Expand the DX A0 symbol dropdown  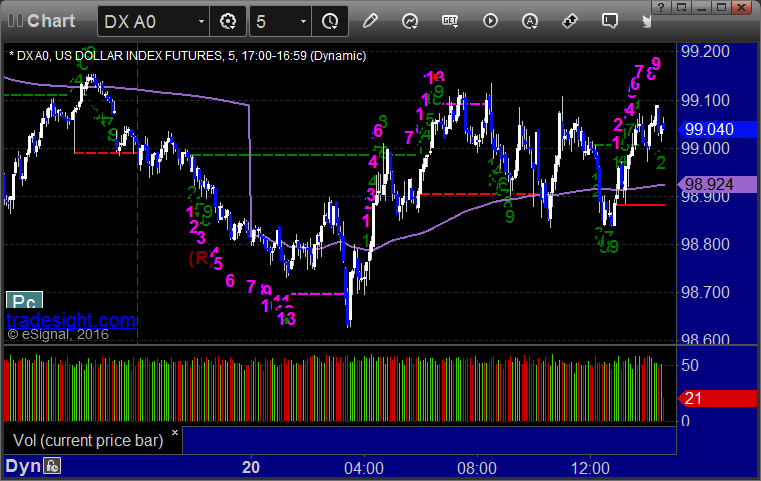coord(201,21)
